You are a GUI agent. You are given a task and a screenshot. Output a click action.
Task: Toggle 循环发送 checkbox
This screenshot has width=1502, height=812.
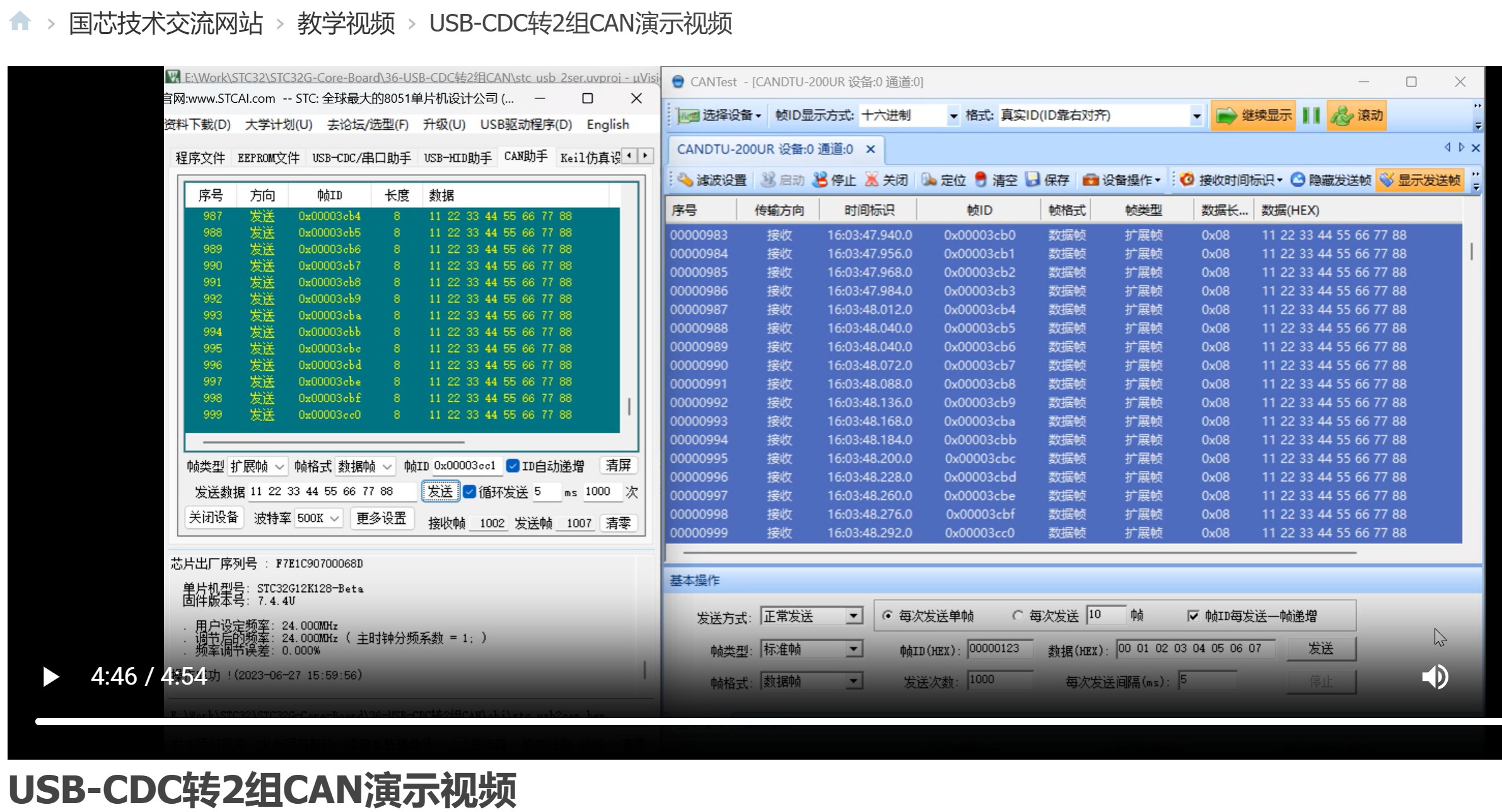click(x=469, y=492)
